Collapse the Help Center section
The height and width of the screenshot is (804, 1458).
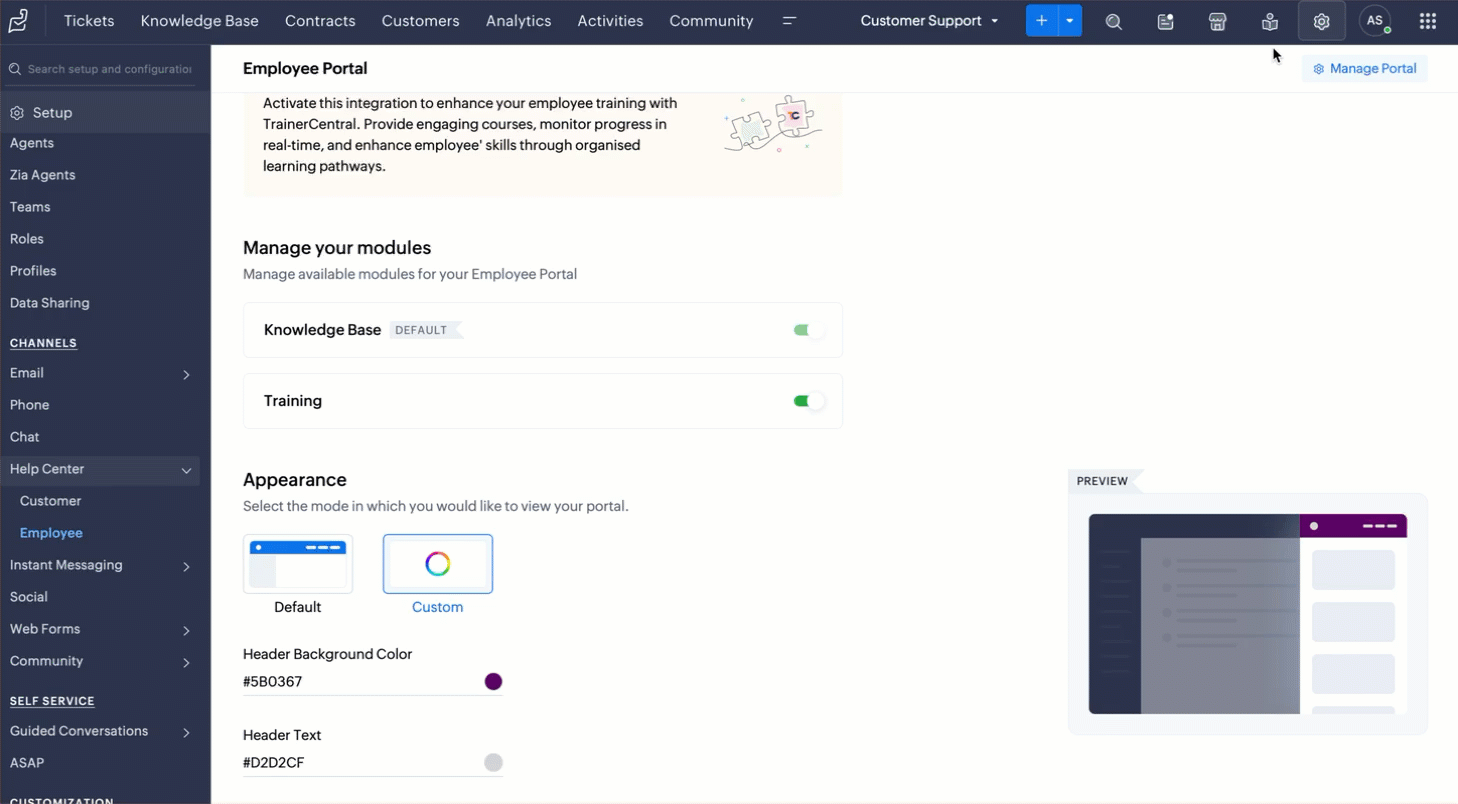point(186,470)
